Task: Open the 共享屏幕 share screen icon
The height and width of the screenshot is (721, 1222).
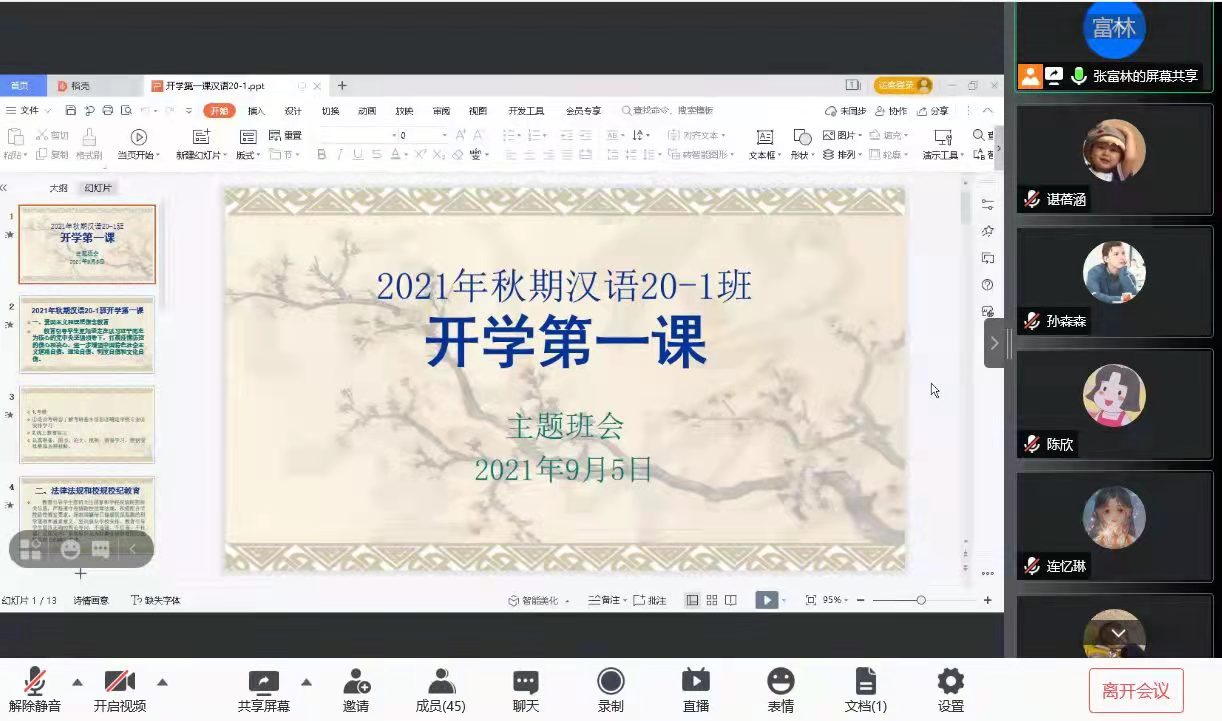Action: (264, 683)
